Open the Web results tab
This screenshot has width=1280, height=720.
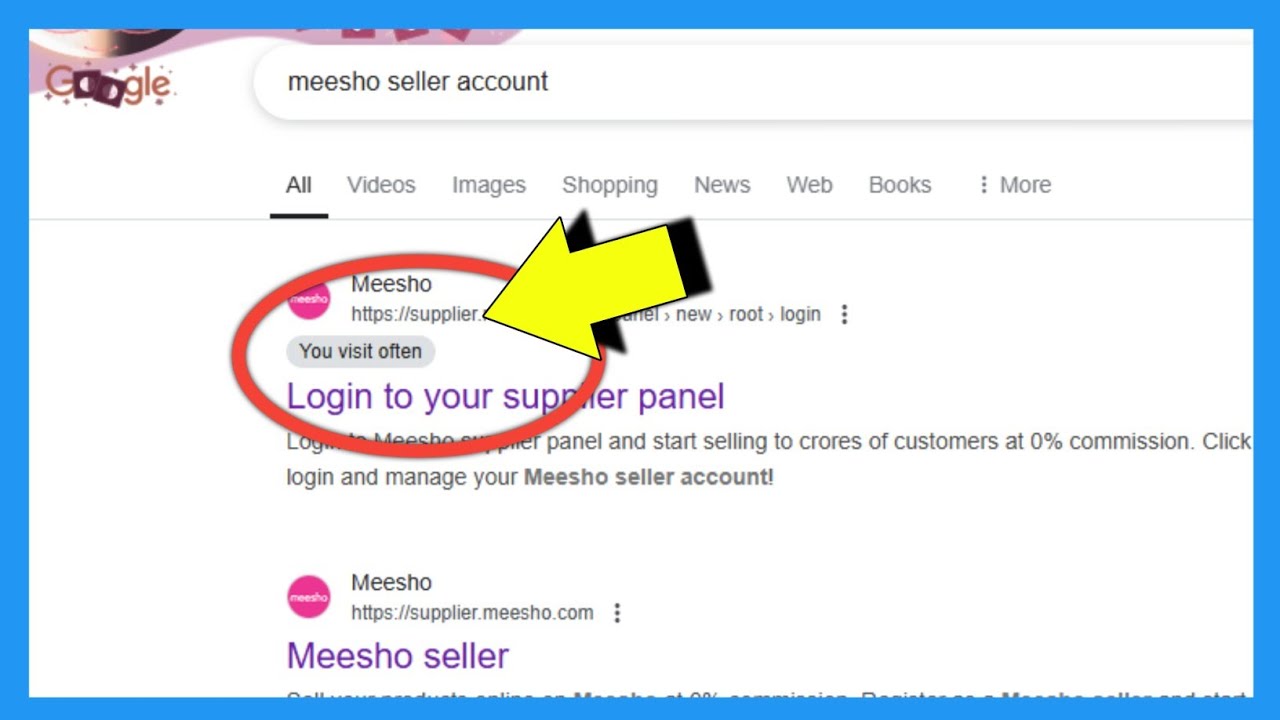[809, 185]
